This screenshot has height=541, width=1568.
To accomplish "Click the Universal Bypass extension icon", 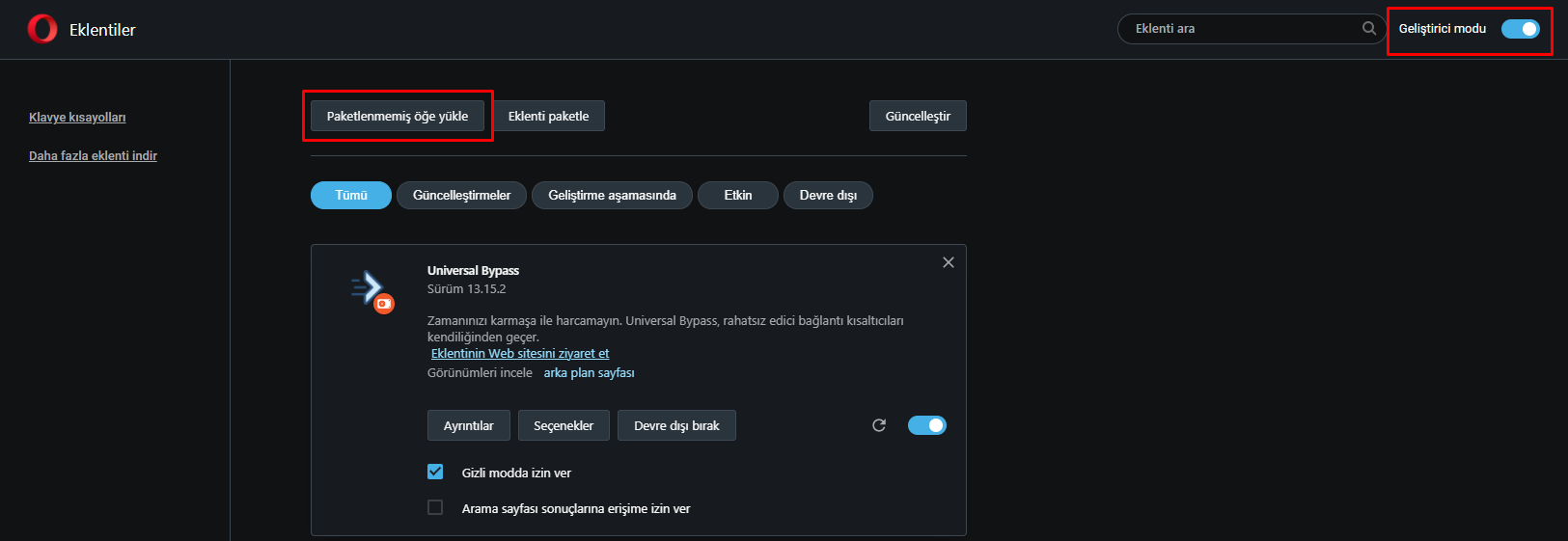I will pyautogui.click(x=371, y=291).
